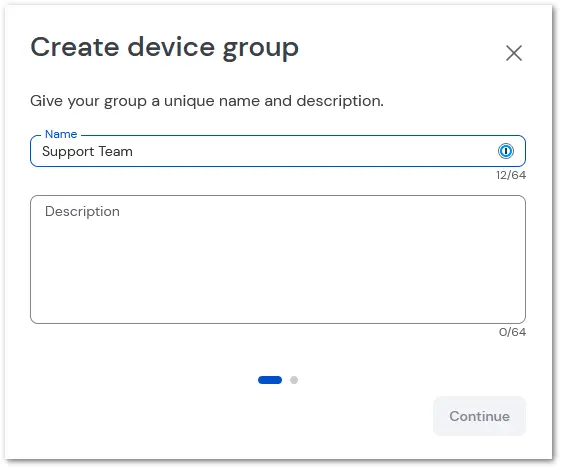Focus the Name input field
This screenshot has width=561, height=468.
[x=278, y=151]
